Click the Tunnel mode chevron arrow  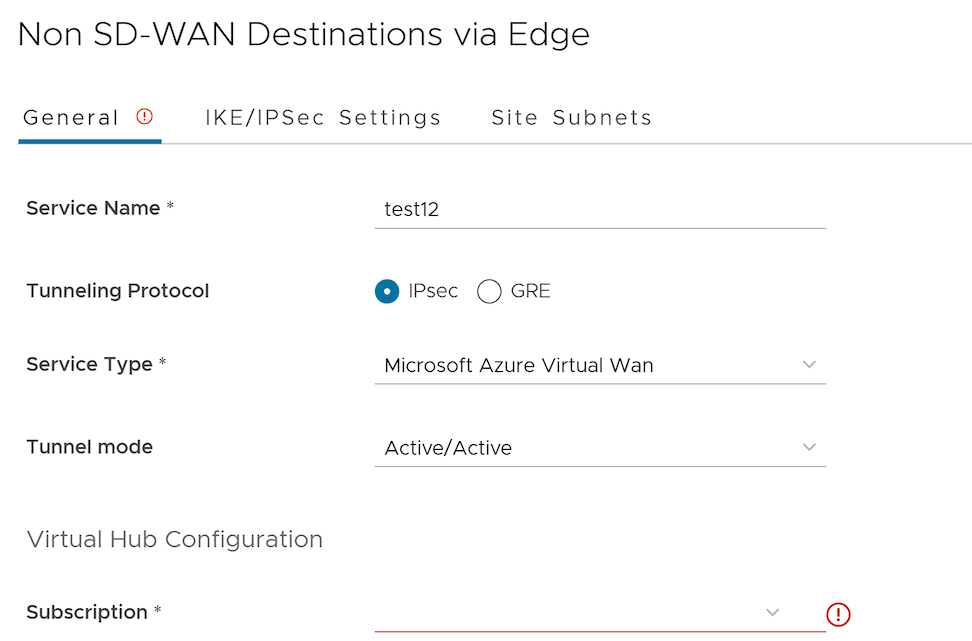click(x=810, y=447)
